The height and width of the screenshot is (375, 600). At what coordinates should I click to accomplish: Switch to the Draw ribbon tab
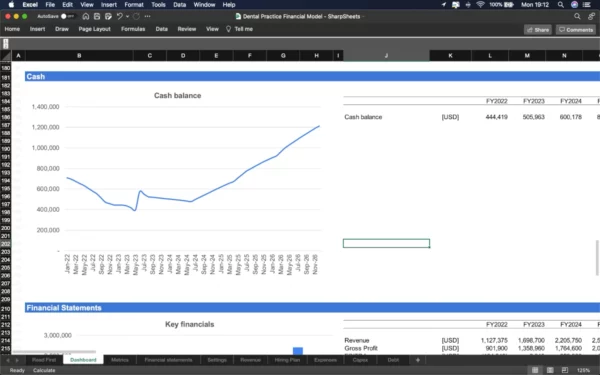click(62, 29)
